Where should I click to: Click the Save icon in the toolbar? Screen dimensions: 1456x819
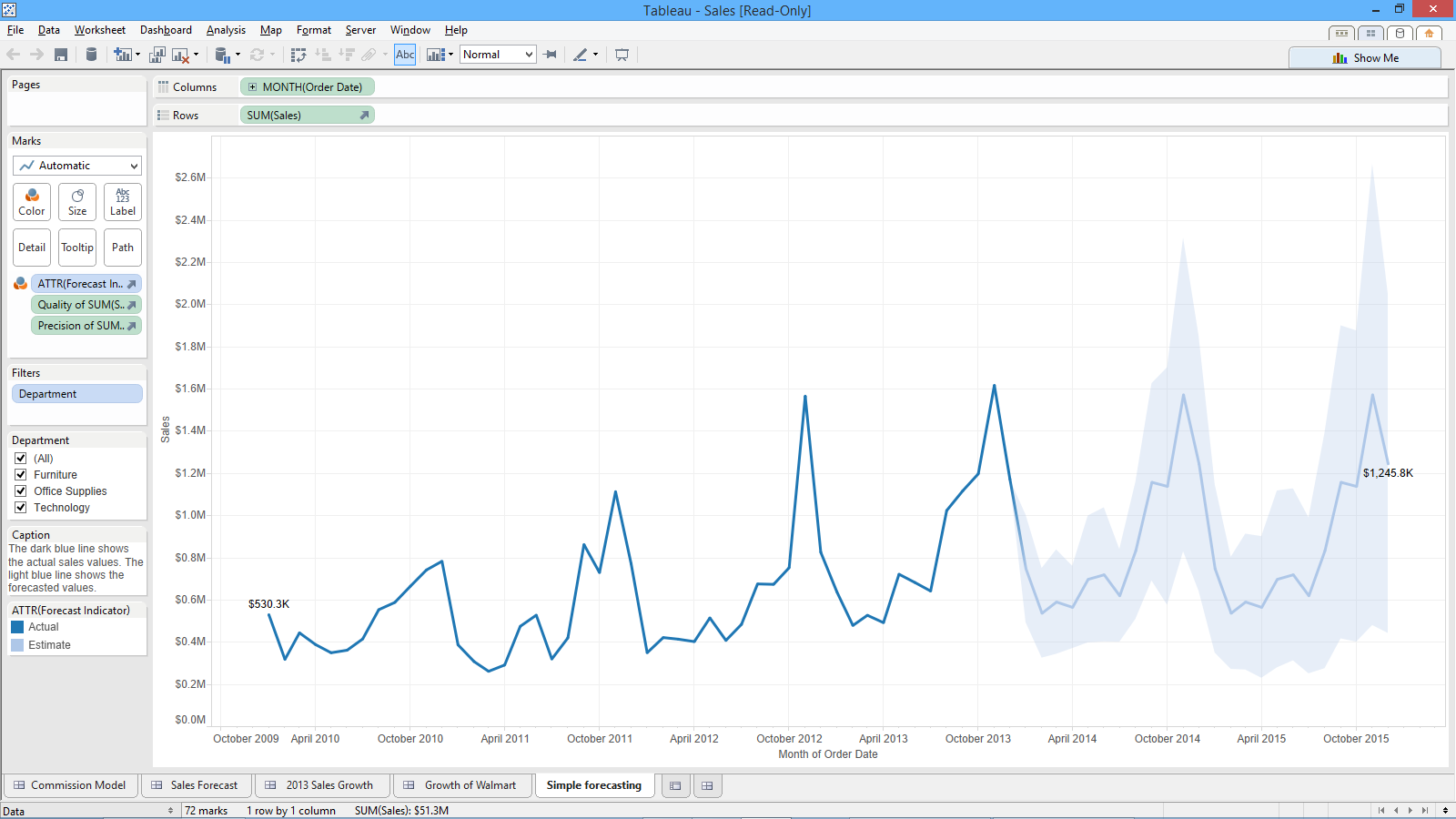click(61, 55)
